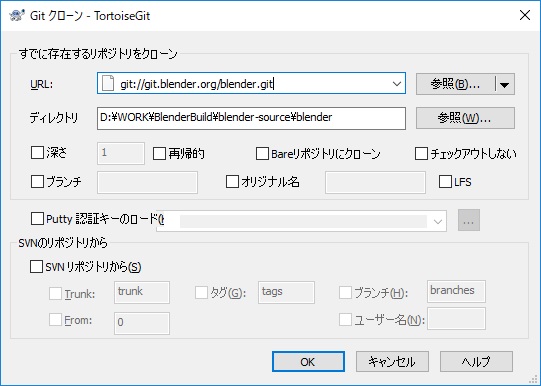The width and height of the screenshot is (541, 386).
Task: Click the depth value field showing 1
Action: (121, 153)
